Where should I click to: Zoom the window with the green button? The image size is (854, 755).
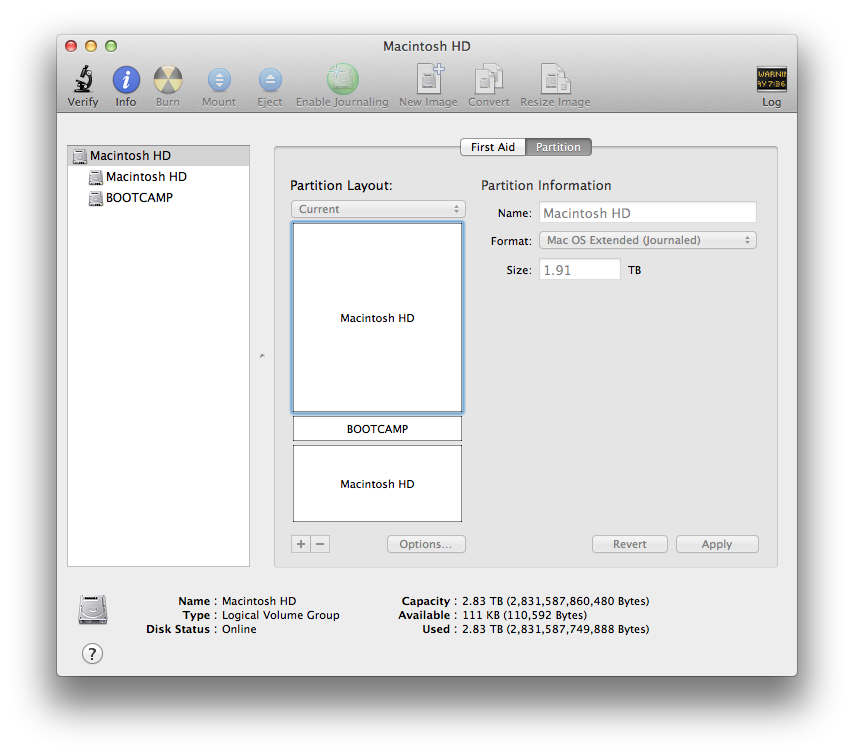point(111,46)
